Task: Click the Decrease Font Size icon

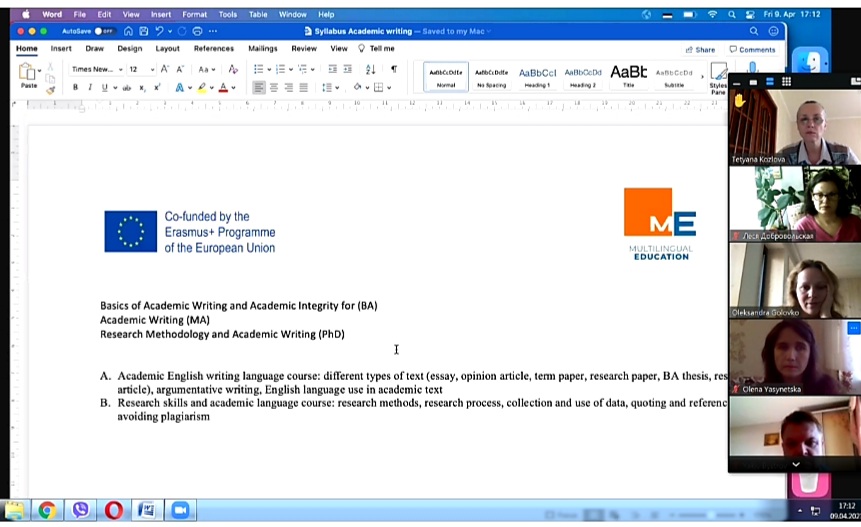Action: coord(180,69)
